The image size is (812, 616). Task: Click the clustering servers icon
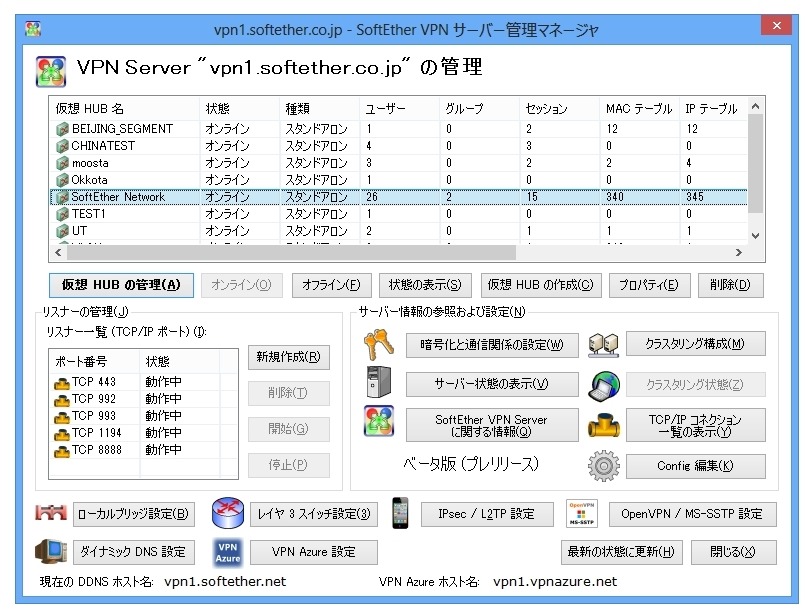[604, 345]
